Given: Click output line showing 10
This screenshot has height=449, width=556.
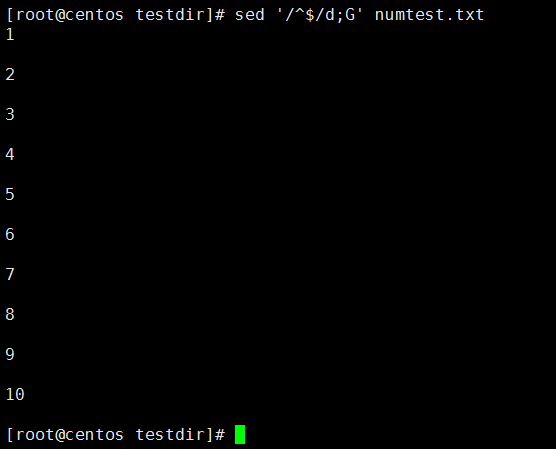Looking at the screenshot, I should 15,395.
